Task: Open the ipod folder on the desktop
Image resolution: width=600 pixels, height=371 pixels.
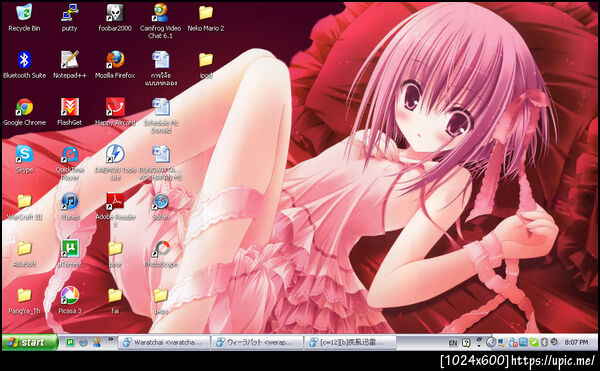Action: tap(206, 65)
